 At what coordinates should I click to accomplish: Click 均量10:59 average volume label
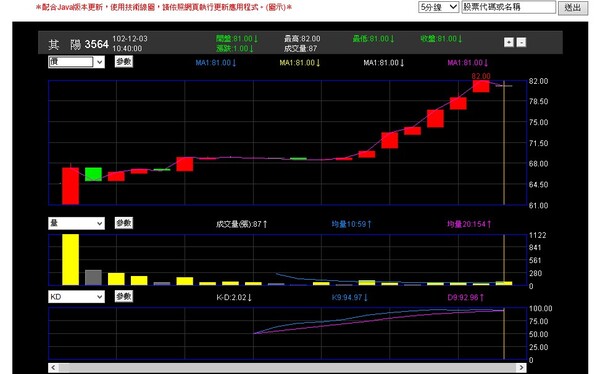pos(351,224)
